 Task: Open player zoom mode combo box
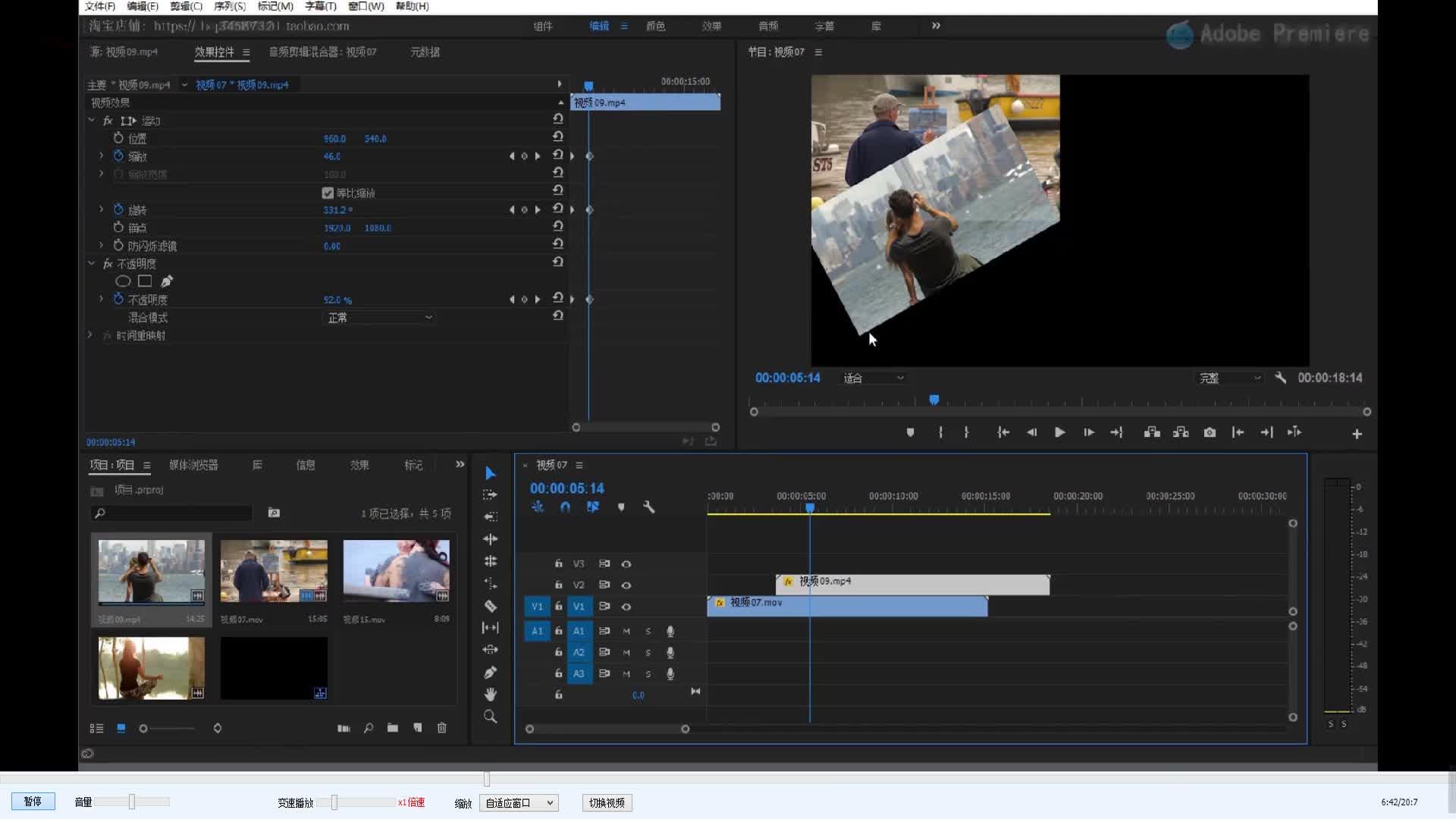[x=519, y=802]
